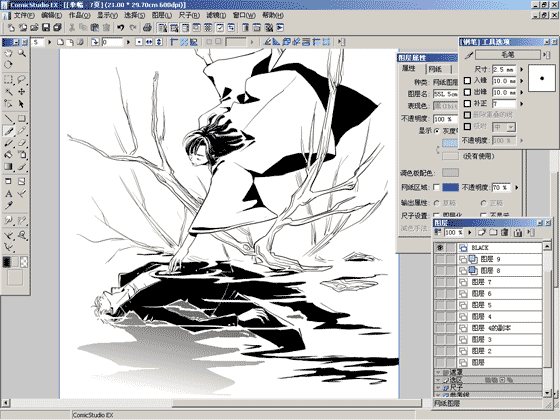Enable the 补正 checkbox in pen options
The width and height of the screenshot is (560, 420).
tap(468, 104)
